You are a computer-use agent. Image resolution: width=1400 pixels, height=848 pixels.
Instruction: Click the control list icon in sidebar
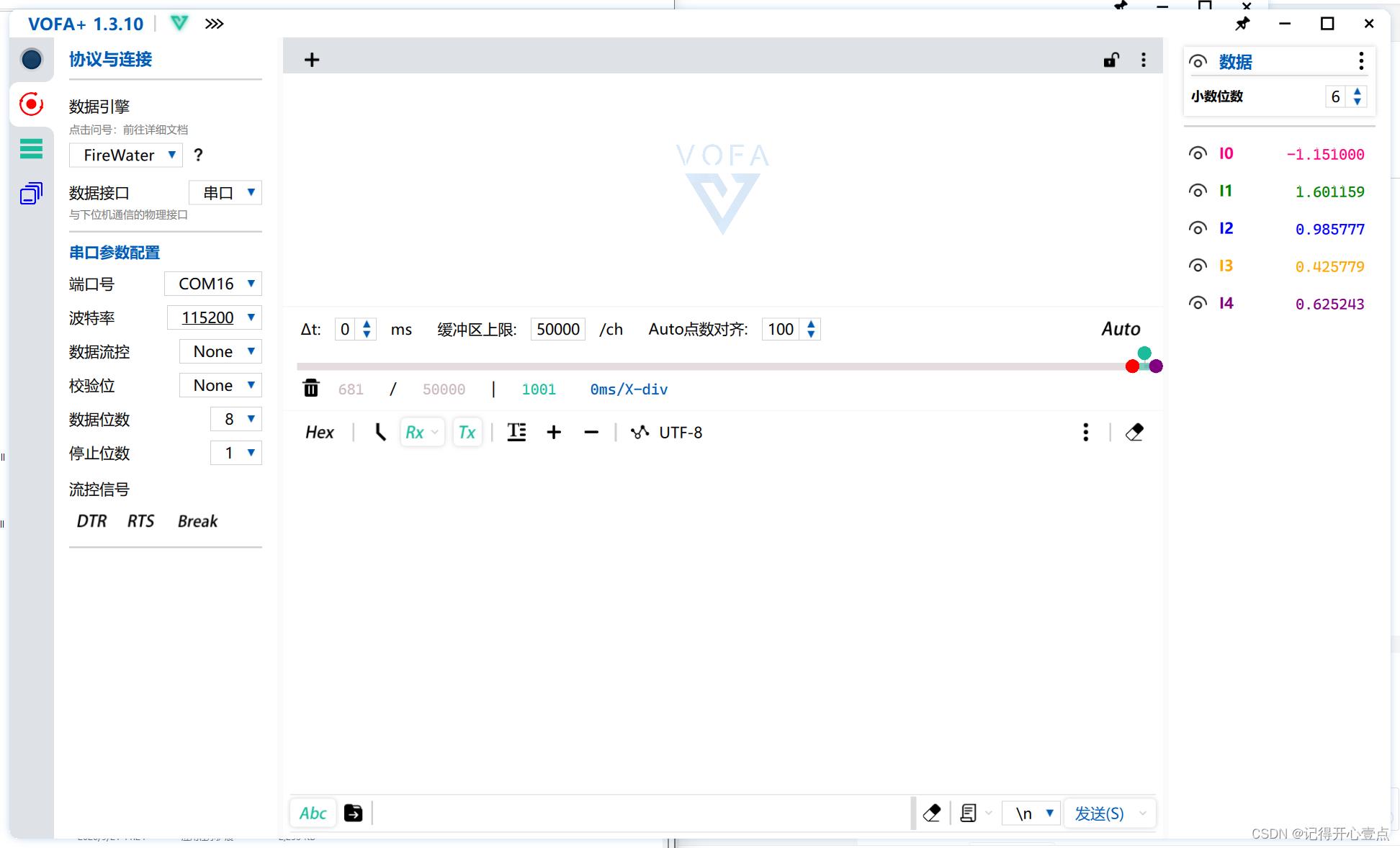click(31, 149)
